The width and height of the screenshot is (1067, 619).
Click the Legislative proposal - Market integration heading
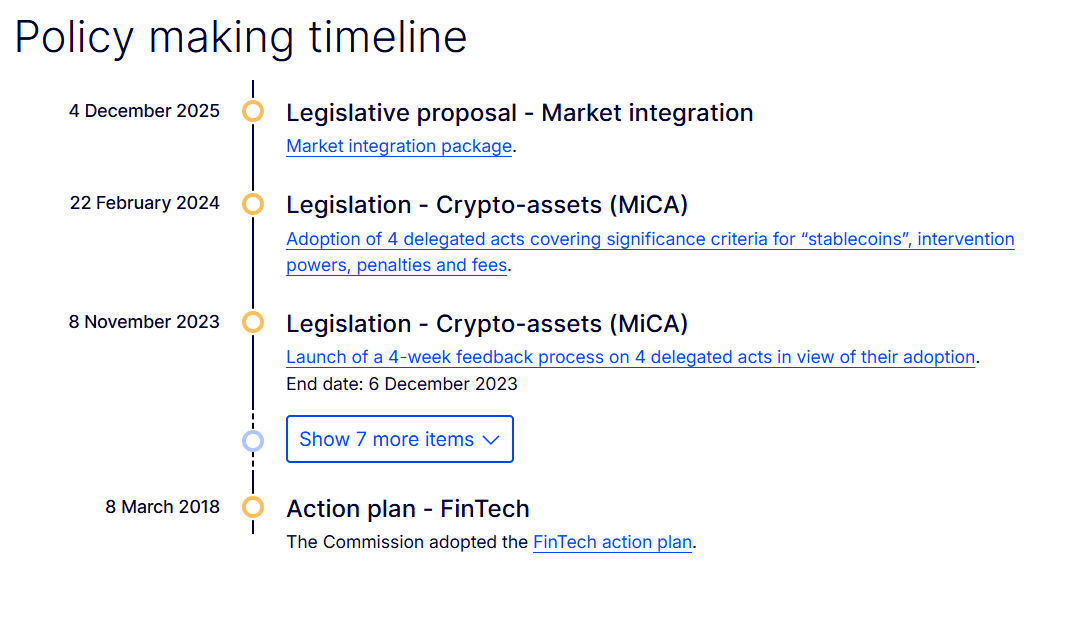coord(519,113)
